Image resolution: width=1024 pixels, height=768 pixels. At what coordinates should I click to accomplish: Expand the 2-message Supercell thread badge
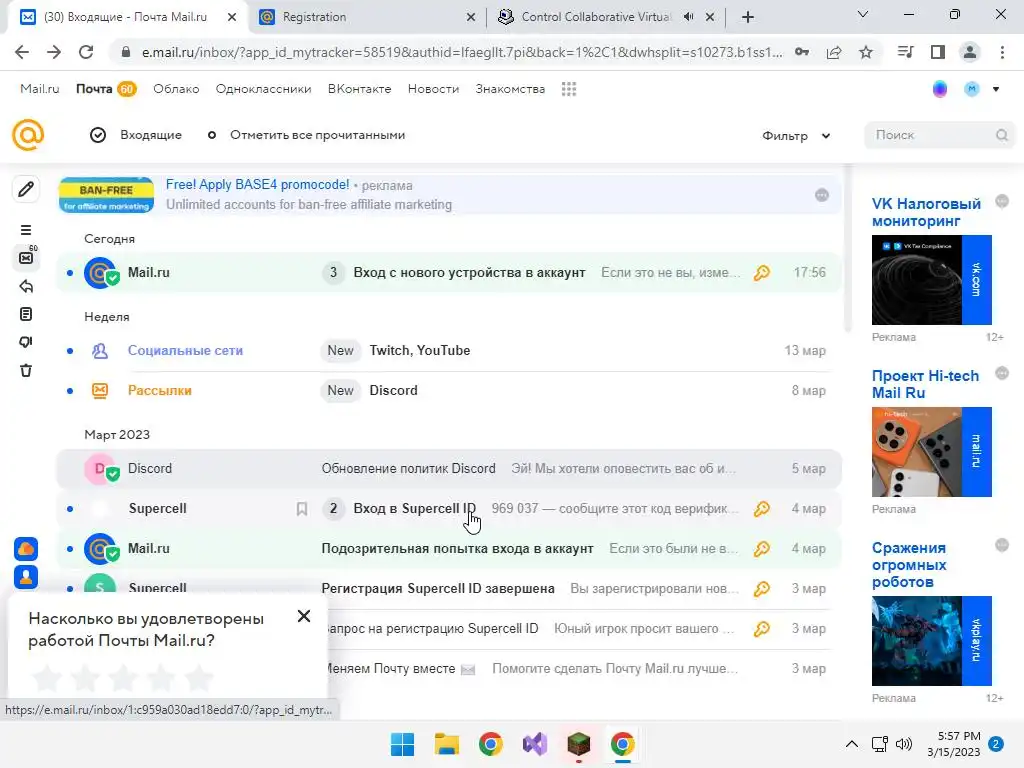tap(333, 508)
